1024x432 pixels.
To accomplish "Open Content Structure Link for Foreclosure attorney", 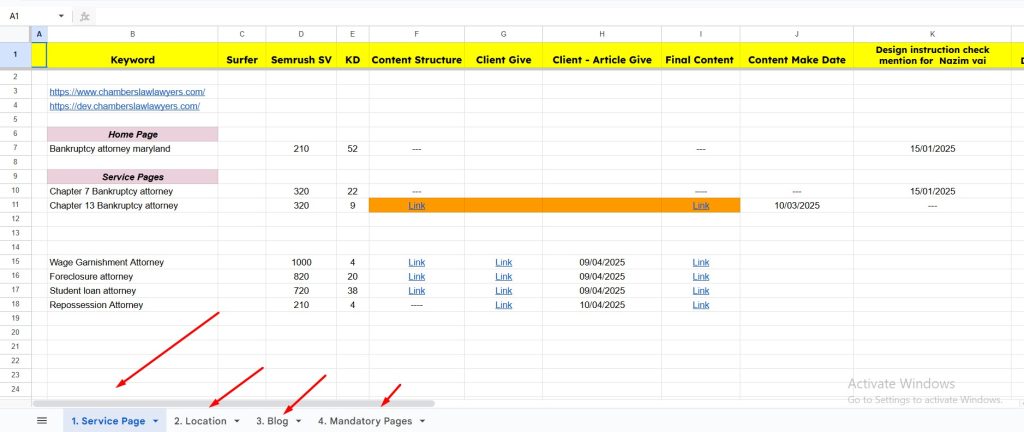I will click(x=417, y=277).
